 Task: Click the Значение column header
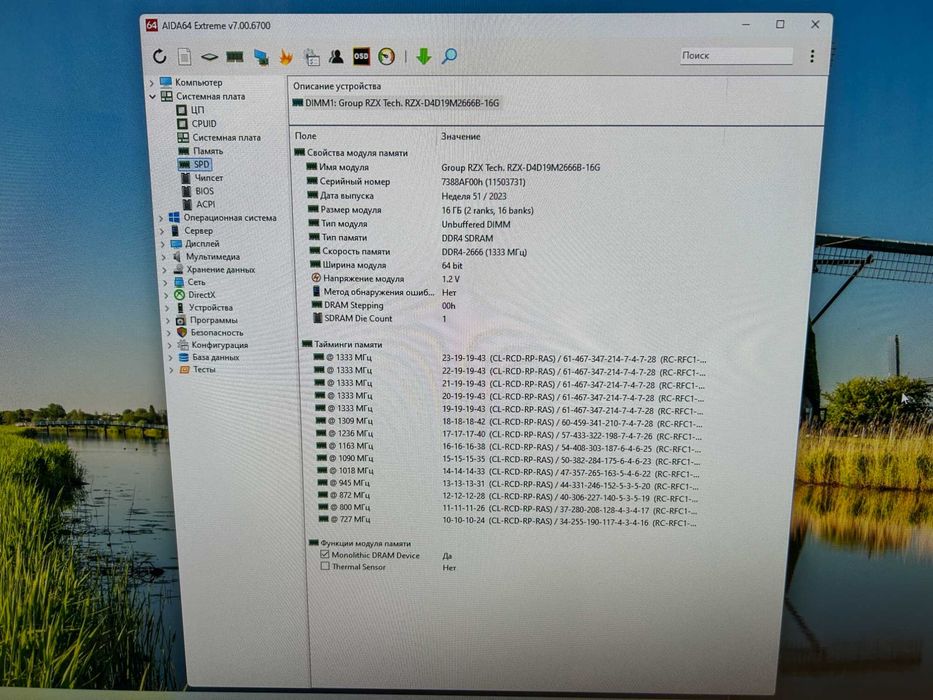point(461,137)
